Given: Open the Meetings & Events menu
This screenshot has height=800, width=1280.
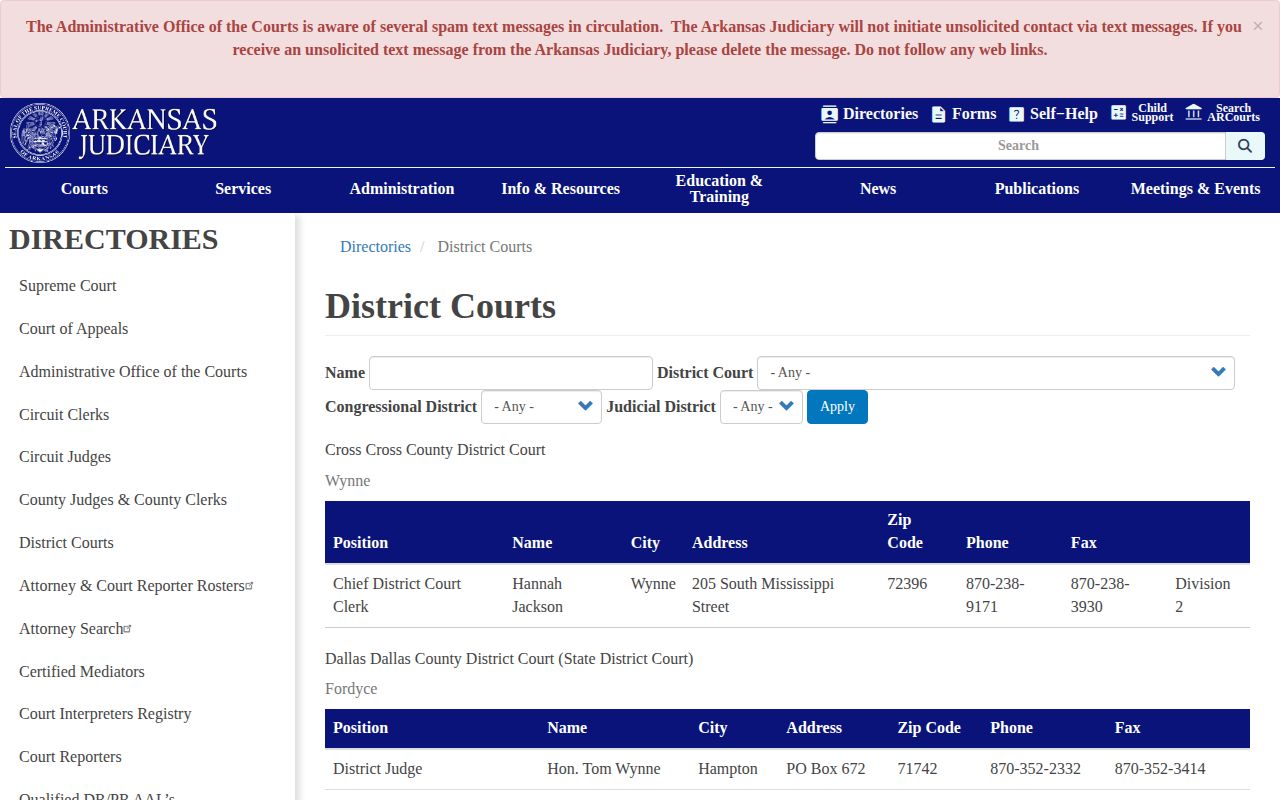Looking at the screenshot, I should (x=1196, y=189).
